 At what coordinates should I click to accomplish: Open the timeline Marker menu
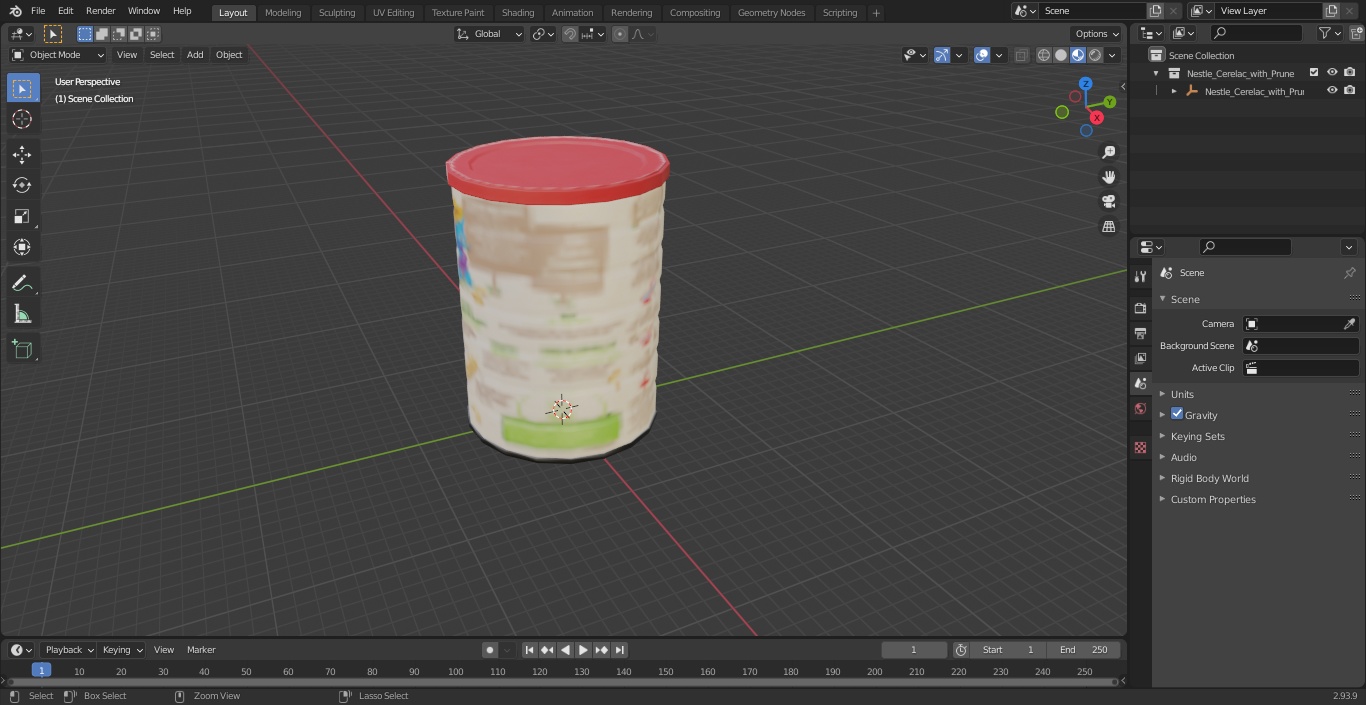click(x=201, y=650)
